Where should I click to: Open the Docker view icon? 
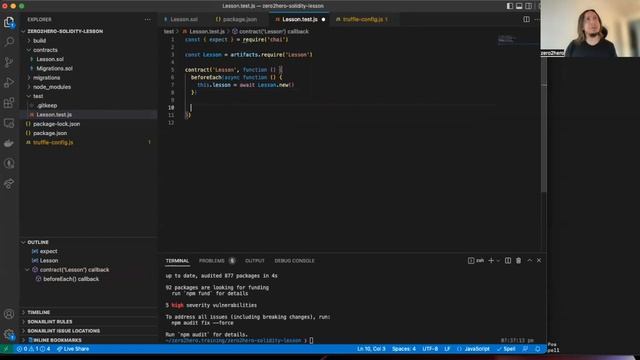point(9,143)
